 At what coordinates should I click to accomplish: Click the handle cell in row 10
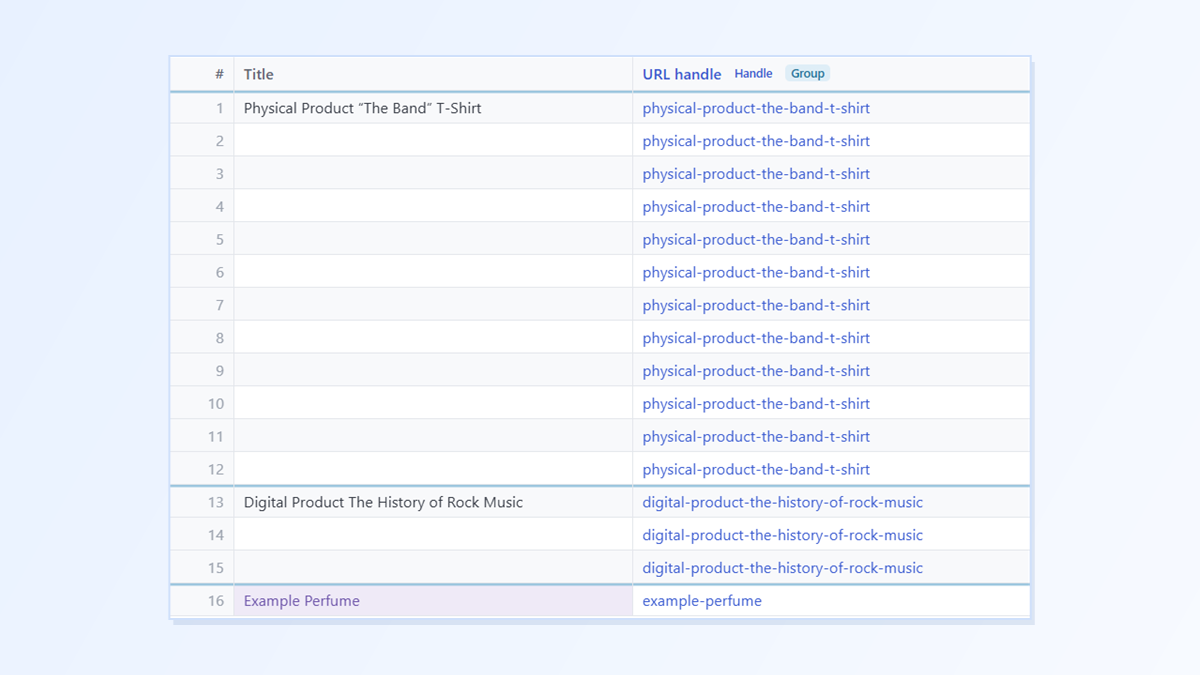(831, 404)
